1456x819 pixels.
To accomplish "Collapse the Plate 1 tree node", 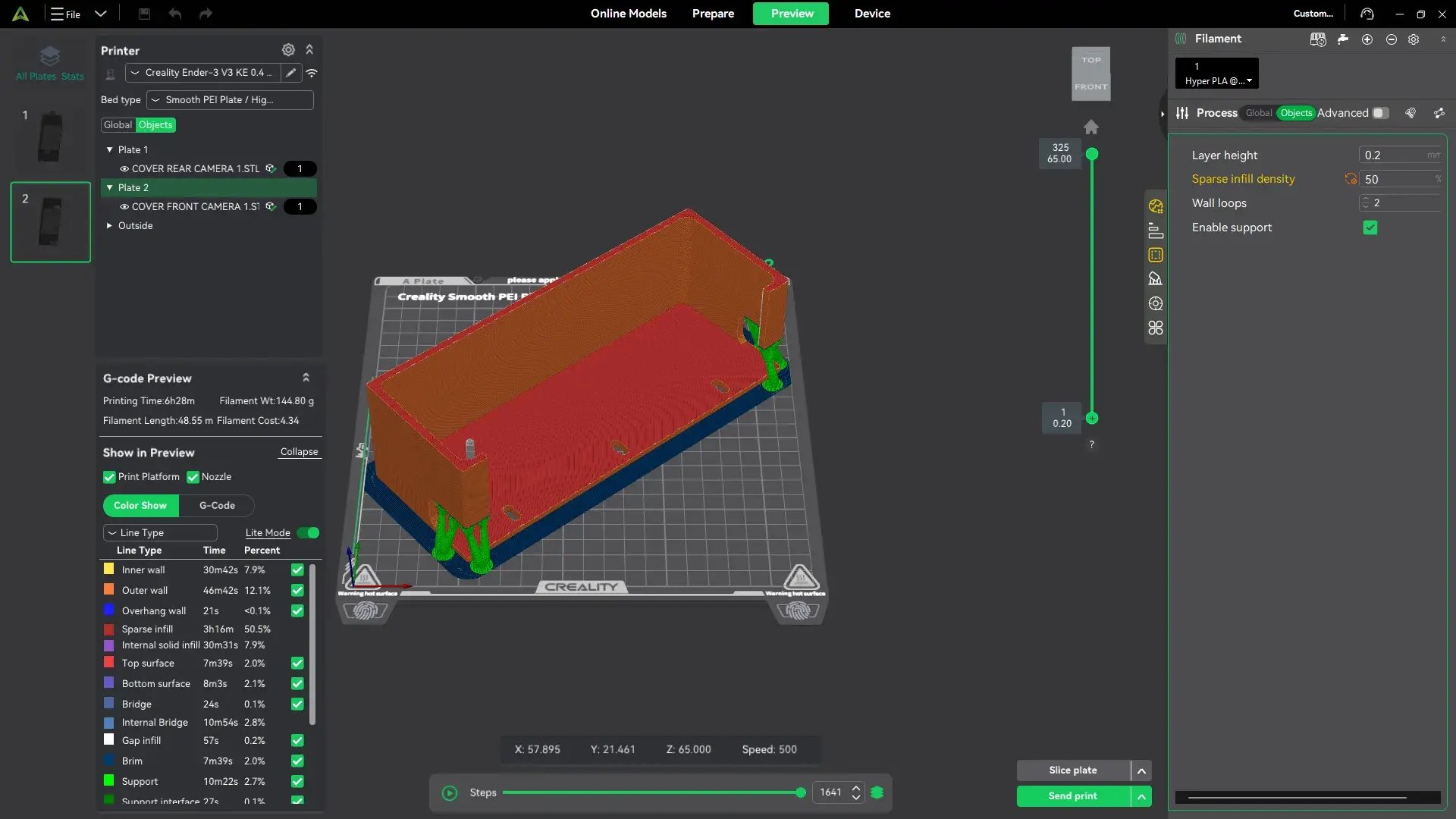I will coord(110,150).
